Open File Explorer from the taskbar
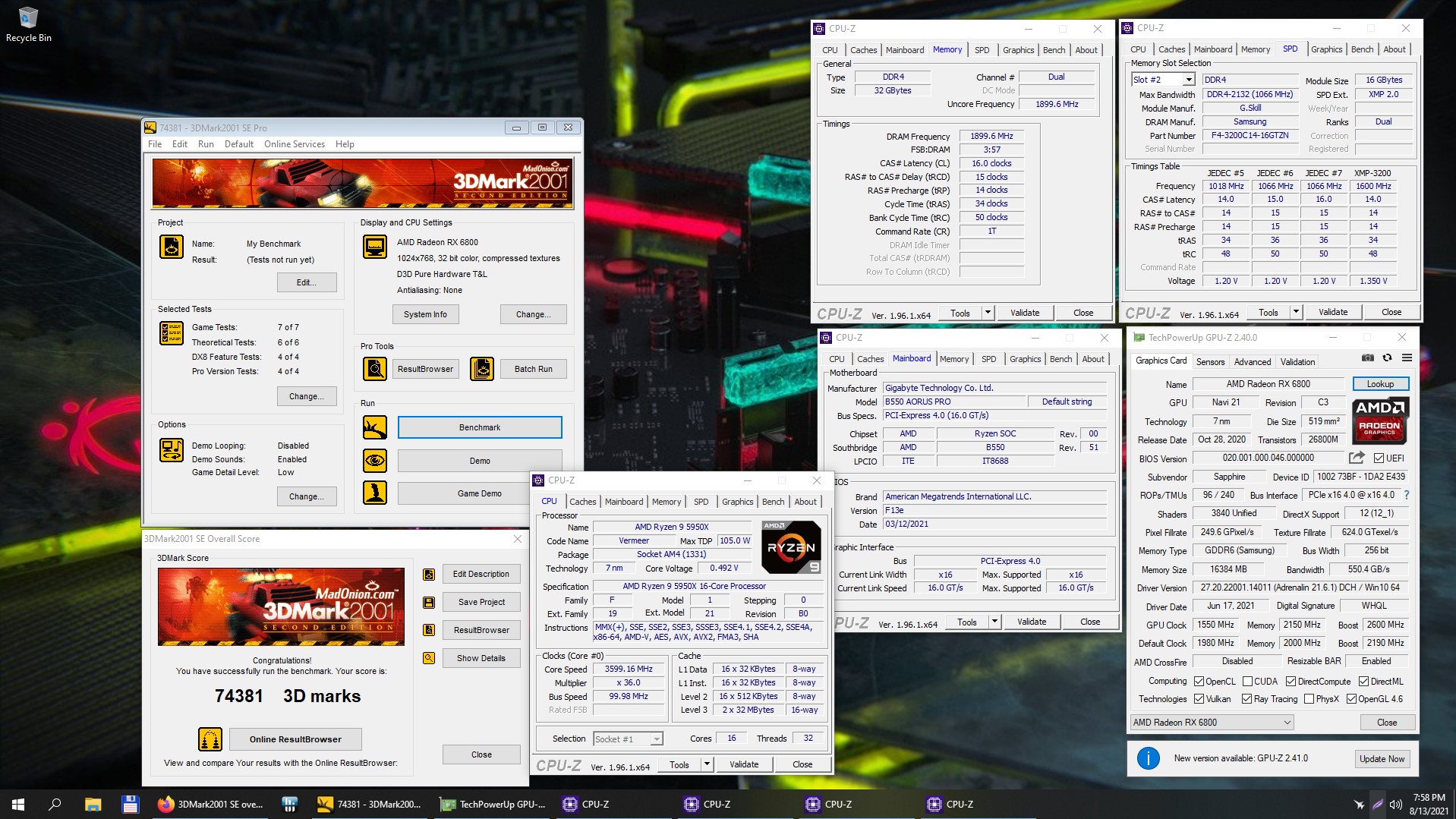Viewport: 1456px width, 819px height. (x=93, y=804)
